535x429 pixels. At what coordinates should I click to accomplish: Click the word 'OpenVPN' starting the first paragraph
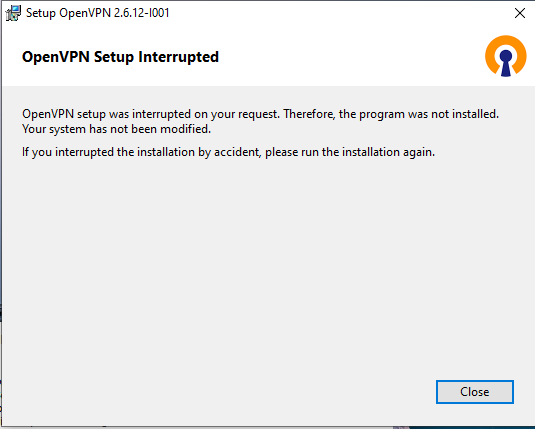pos(48,114)
